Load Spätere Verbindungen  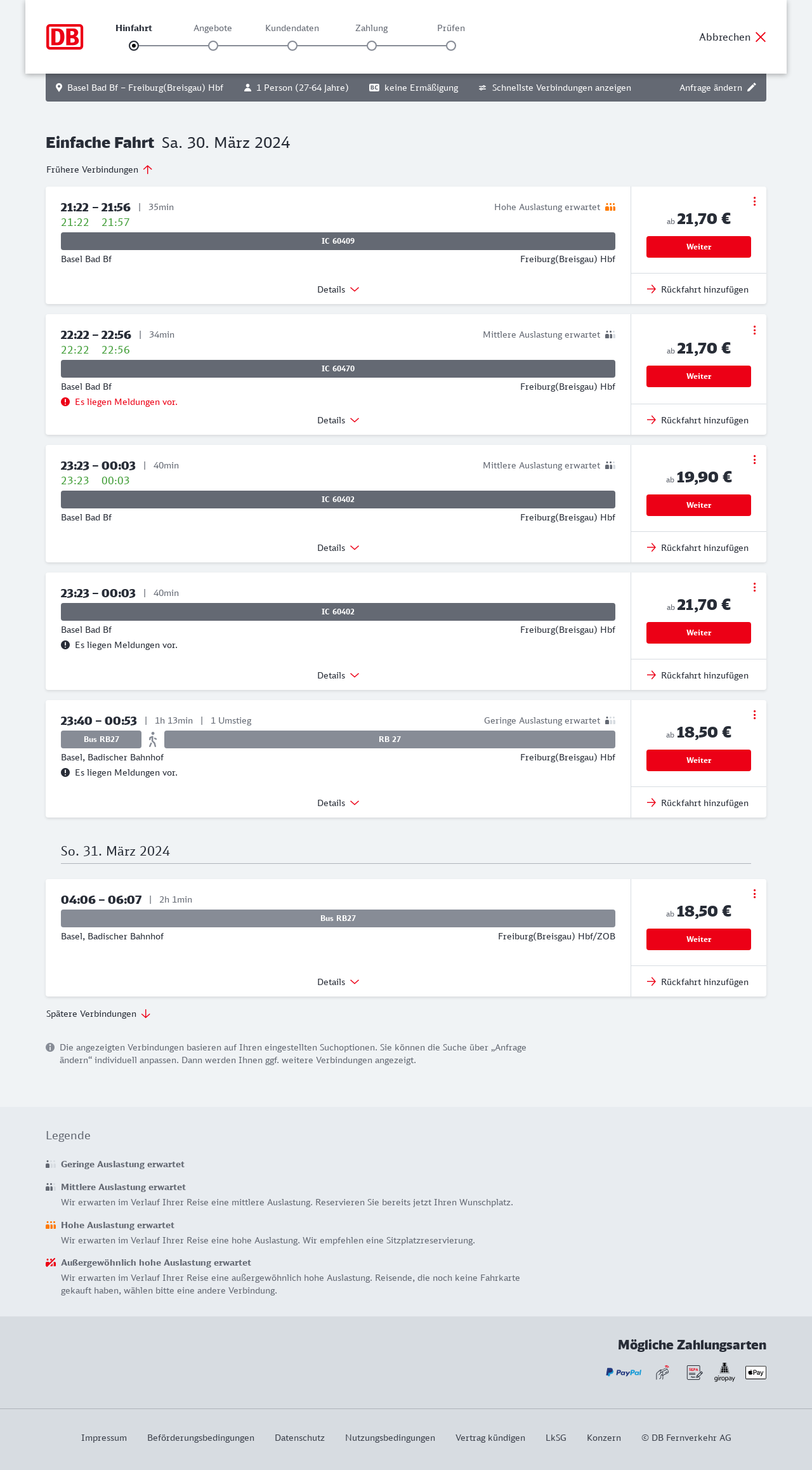point(98,1014)
